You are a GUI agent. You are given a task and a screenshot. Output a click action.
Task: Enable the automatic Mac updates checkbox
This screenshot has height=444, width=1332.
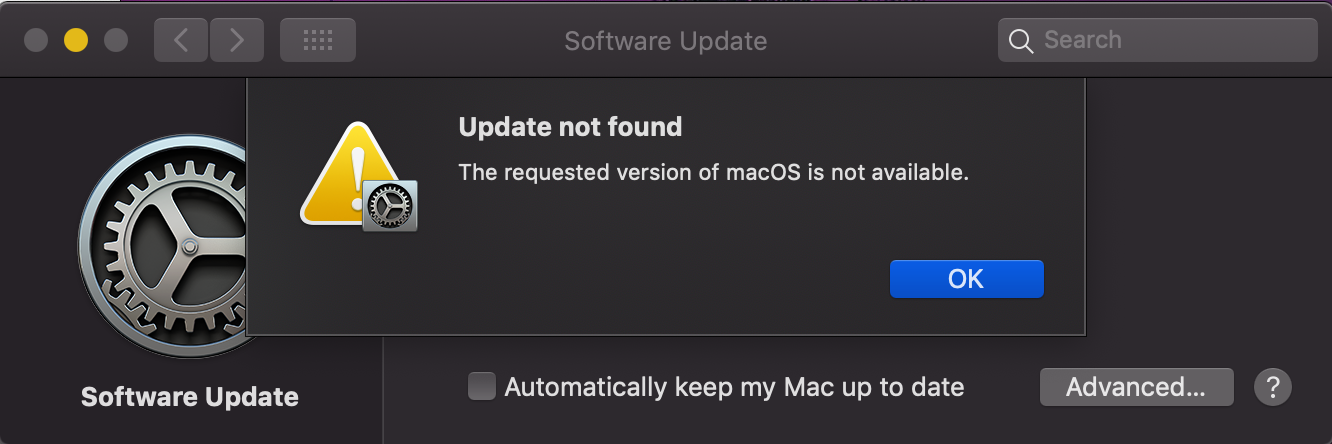[x=482, y=387]
